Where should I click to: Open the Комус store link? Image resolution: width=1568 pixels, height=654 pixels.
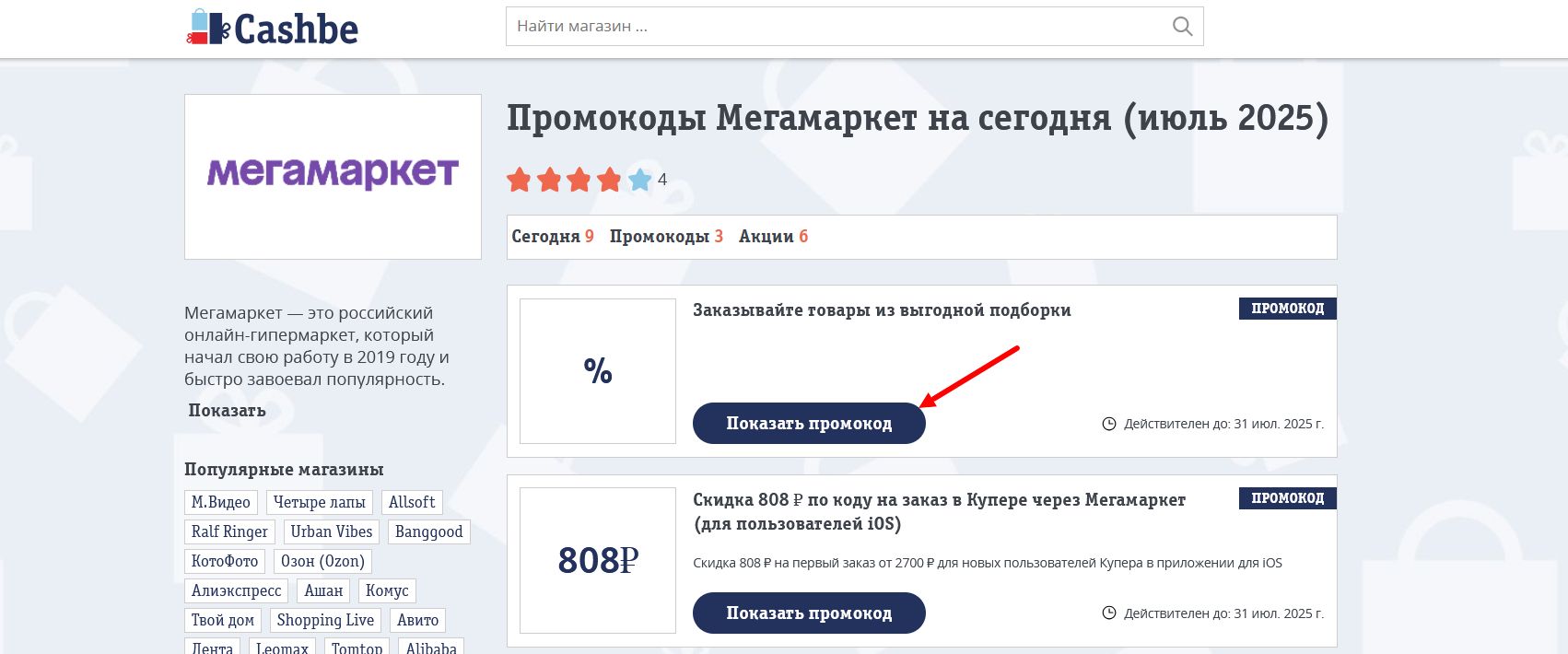coord(387,590)
